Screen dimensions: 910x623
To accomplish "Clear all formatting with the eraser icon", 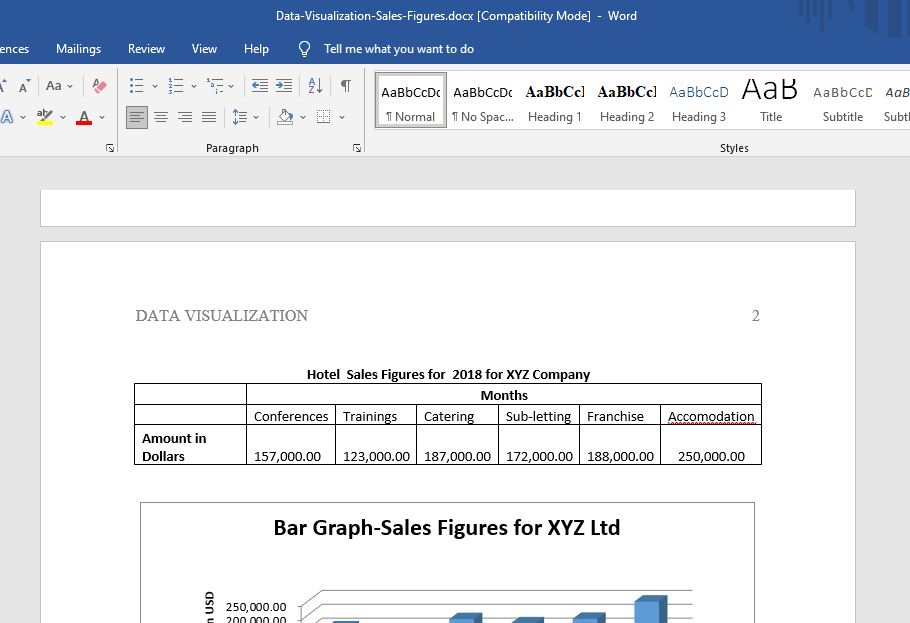I will 99,86.
